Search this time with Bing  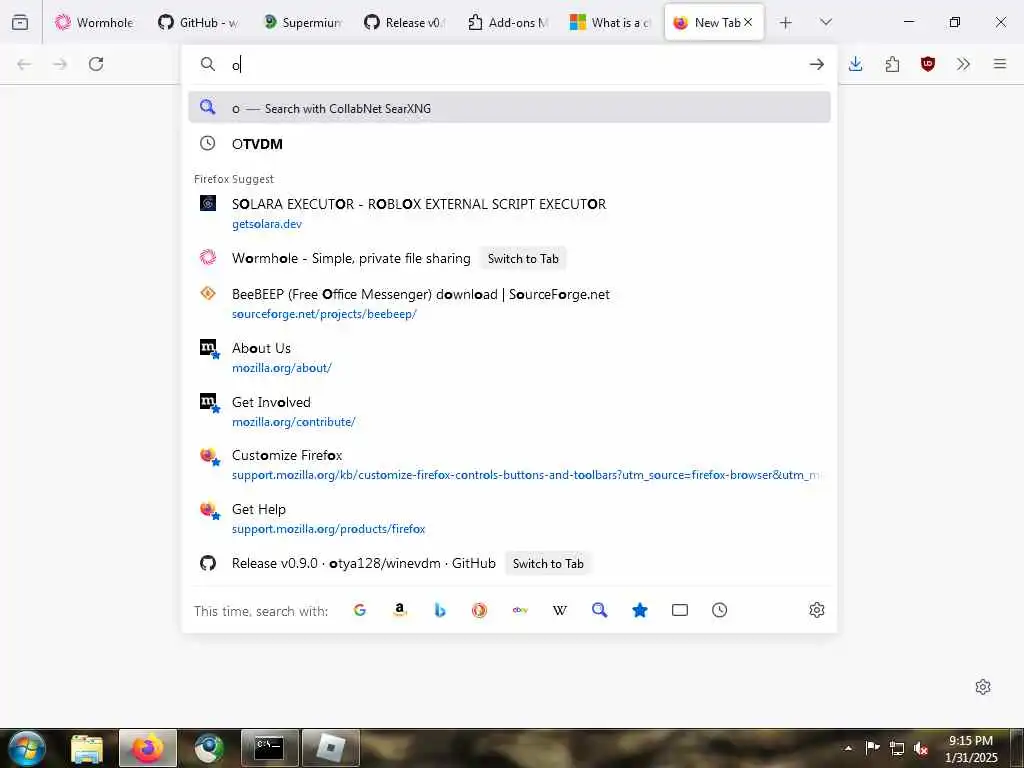pyautogui.click(x=440, y=610)
